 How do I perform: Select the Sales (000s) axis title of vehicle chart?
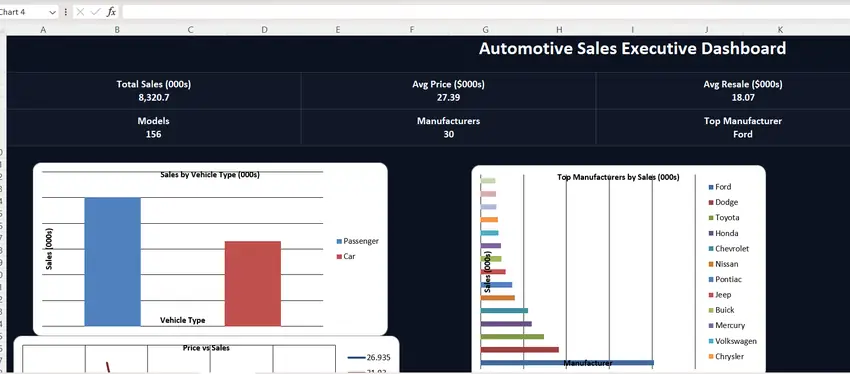click(49, 248)
